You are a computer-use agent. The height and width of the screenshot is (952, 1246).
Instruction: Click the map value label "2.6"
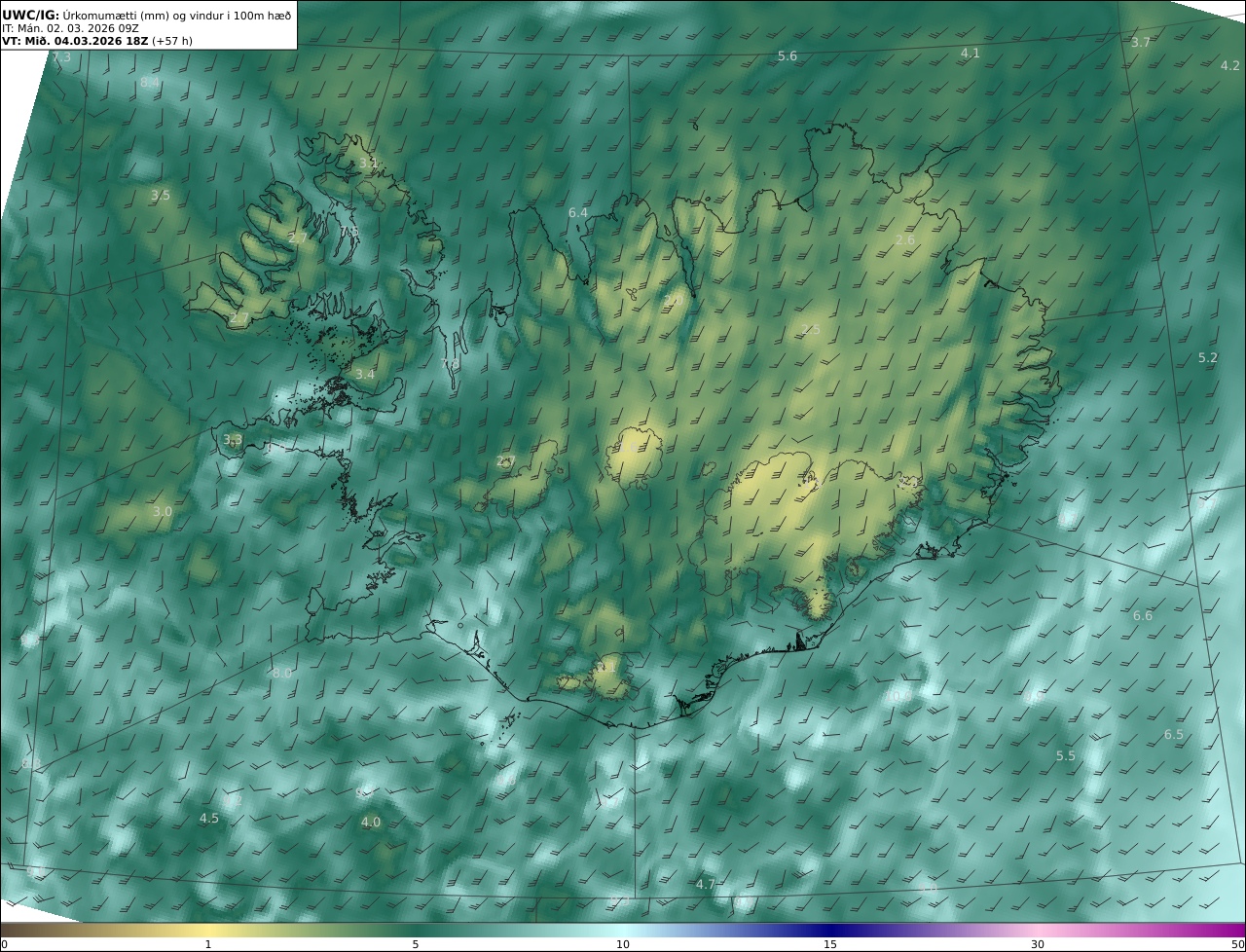[905, 240]
